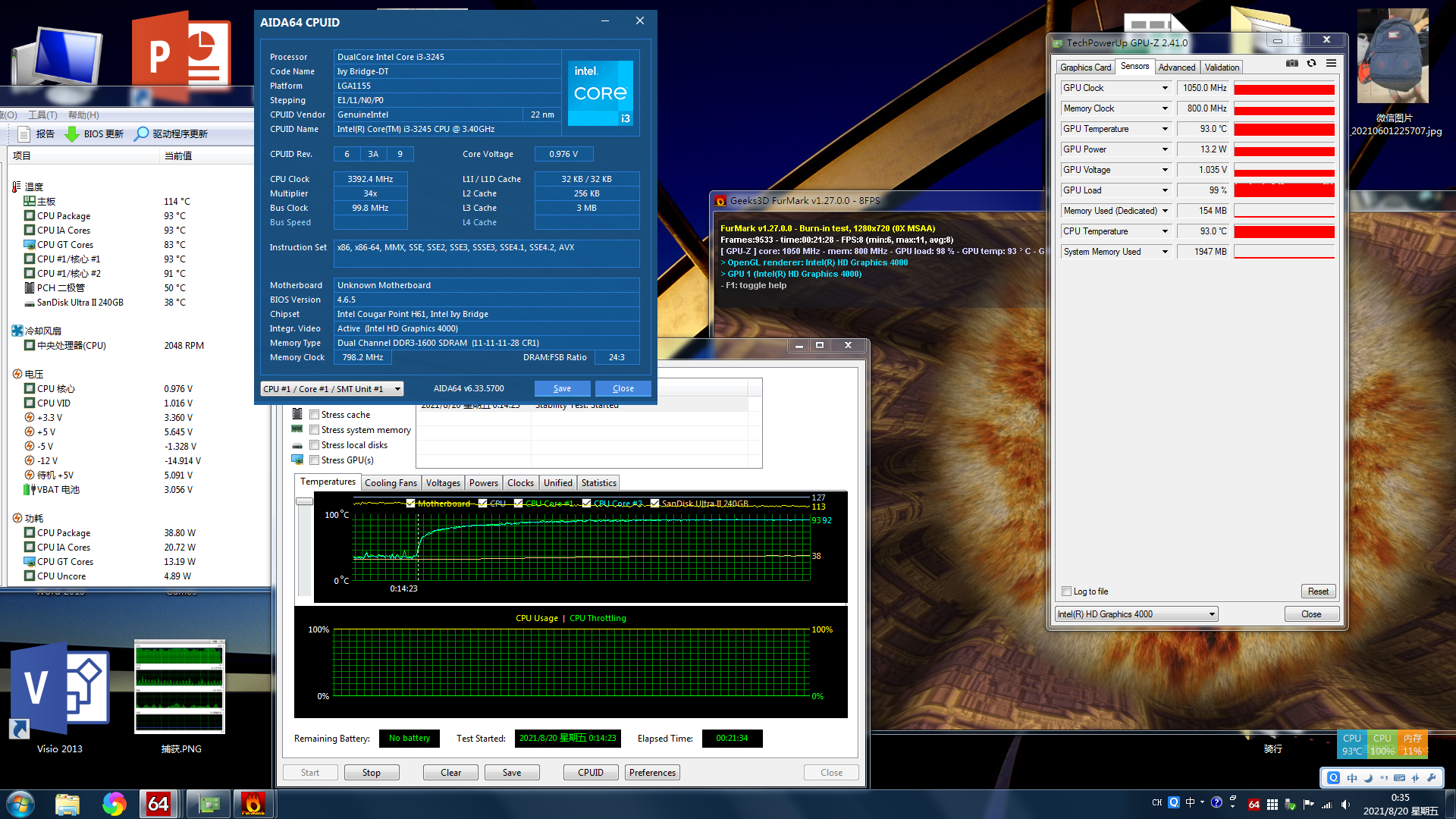This screenshot has height=819, width=1456.
Task: Click the GPU Load red sensor graph bar
Action: (1284, 190)
